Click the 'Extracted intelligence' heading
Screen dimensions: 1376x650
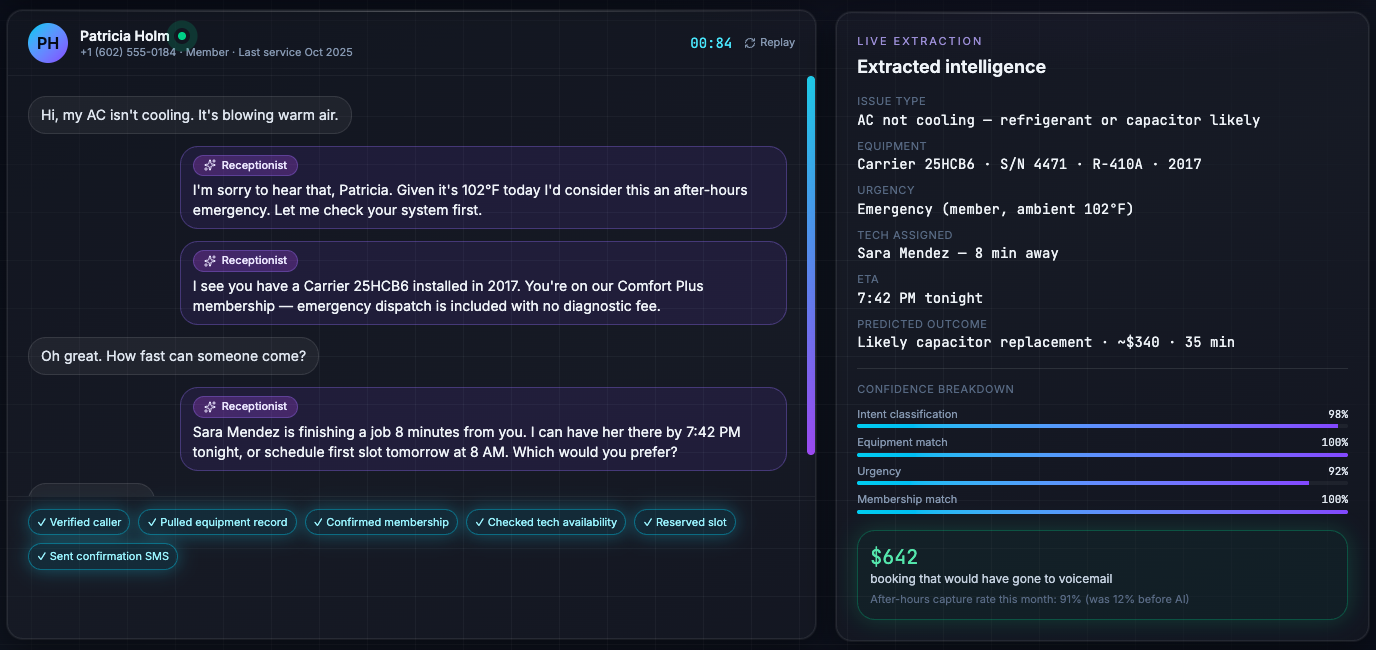click(x=951, y=67)
